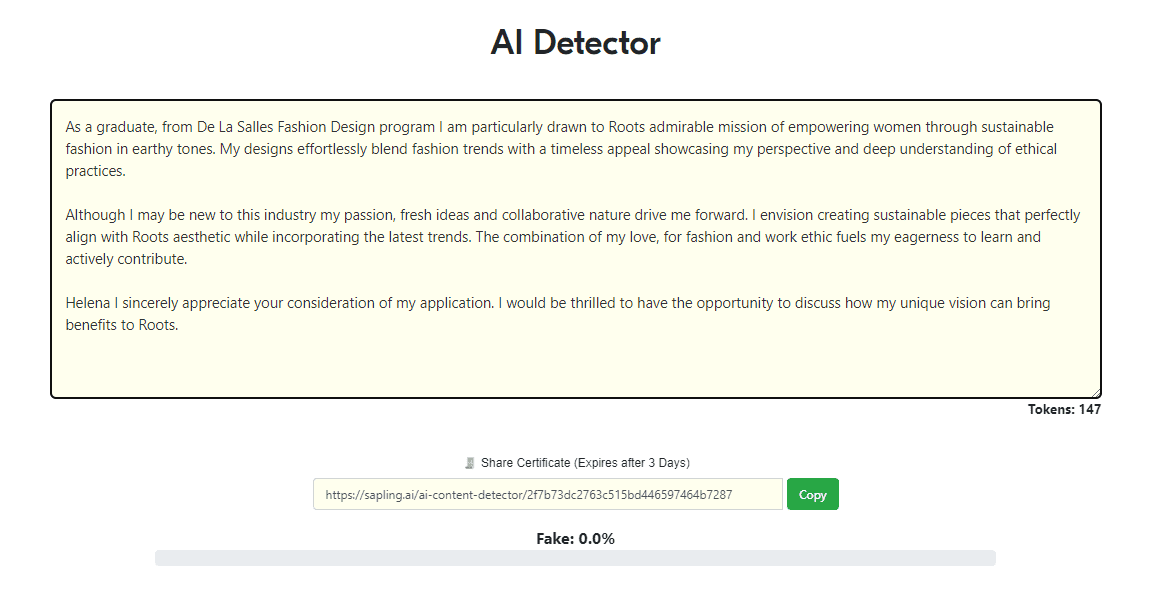
Task: Click 'De La Salles Fashion Design' in the text
Action: 286,127
